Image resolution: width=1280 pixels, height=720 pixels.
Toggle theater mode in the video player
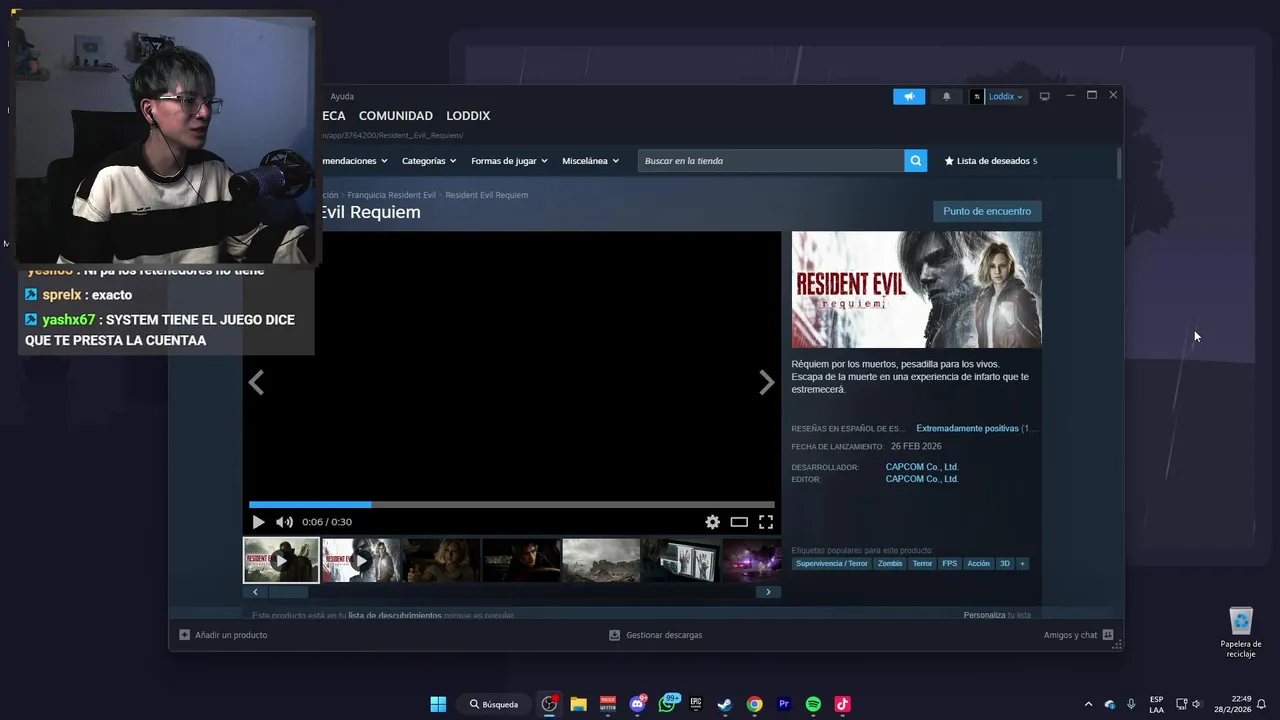click(739, 522)
